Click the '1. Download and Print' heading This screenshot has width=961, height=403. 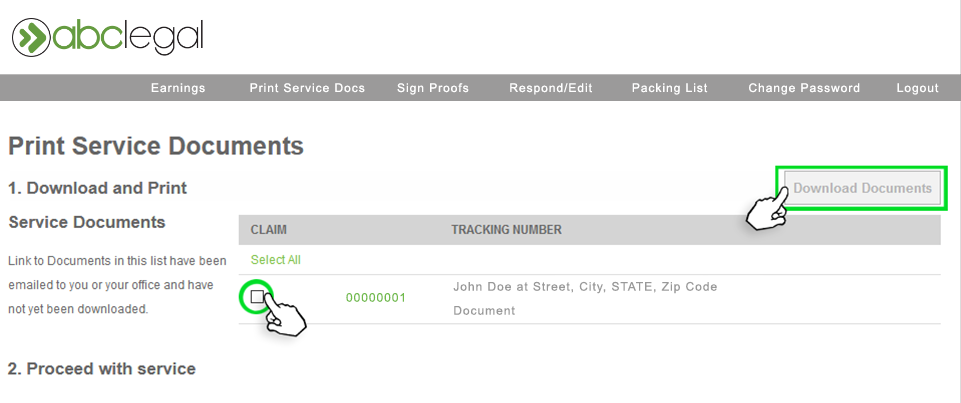[x=98, y=188]
